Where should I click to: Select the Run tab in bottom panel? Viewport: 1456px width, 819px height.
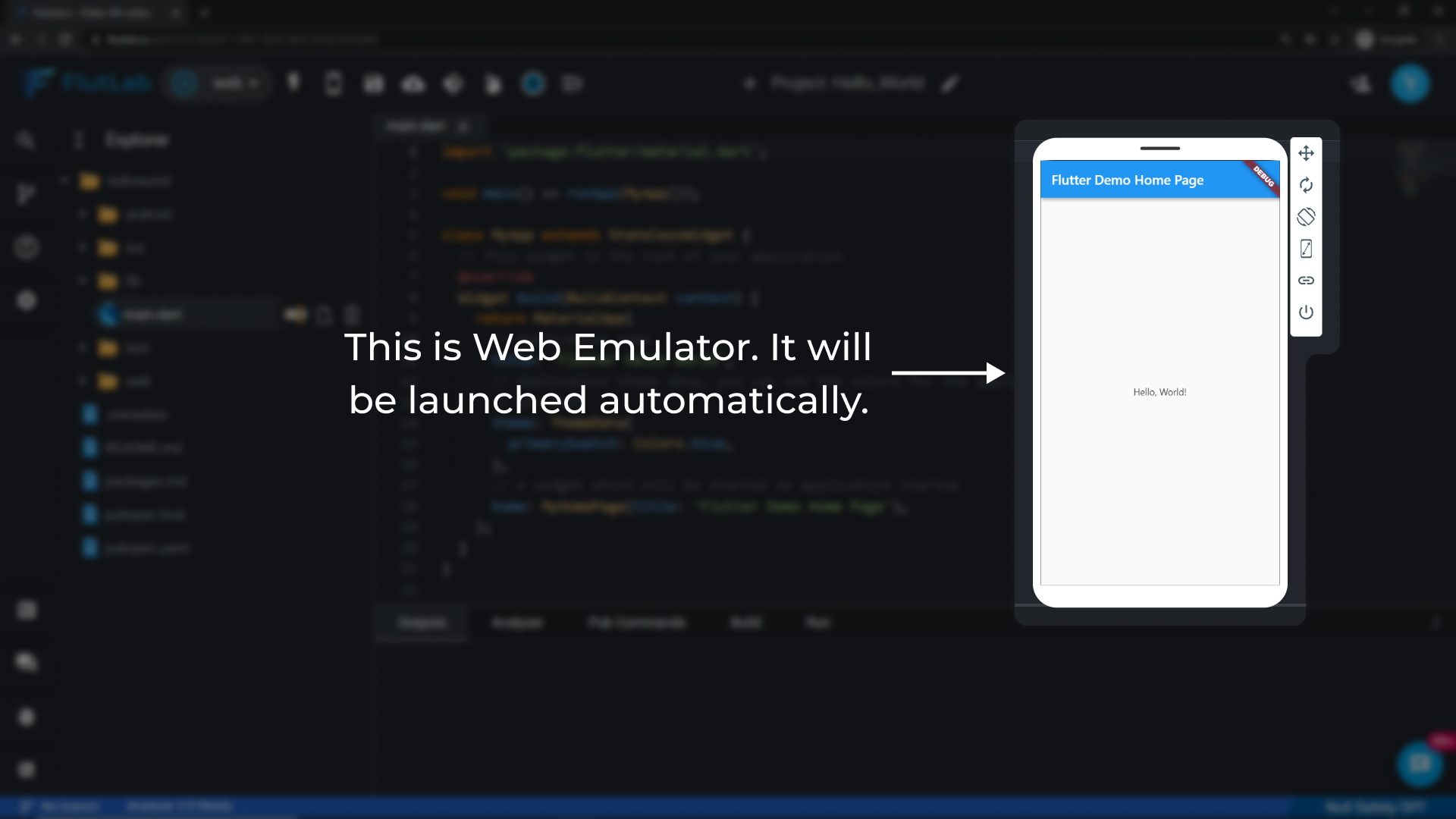[818, 622]
